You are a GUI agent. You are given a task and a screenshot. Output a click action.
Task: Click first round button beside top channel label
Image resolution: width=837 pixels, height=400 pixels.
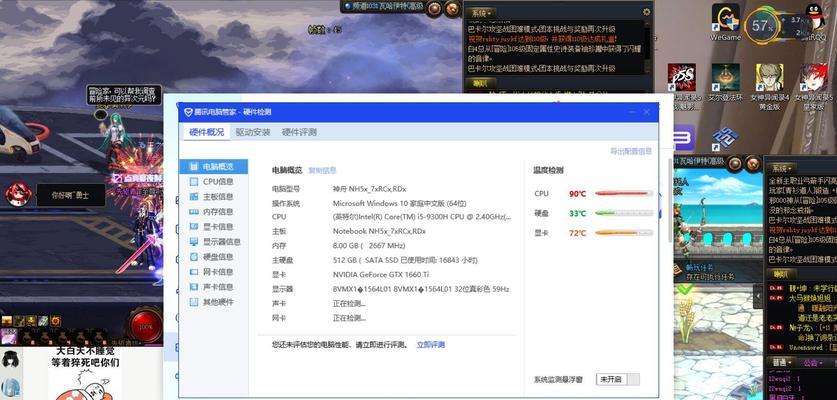(435, 7)
